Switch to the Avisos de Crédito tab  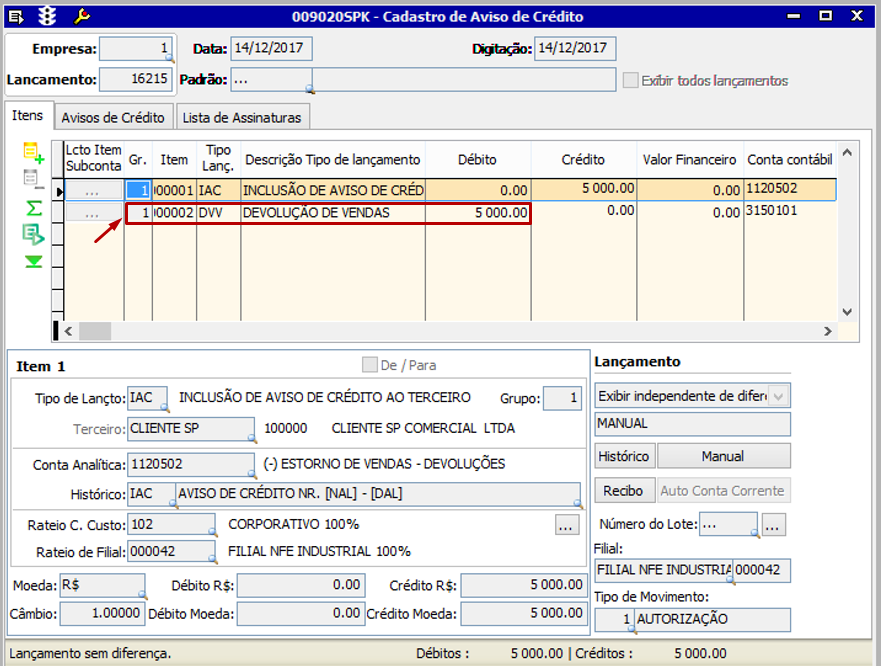(x=113, y=117)
